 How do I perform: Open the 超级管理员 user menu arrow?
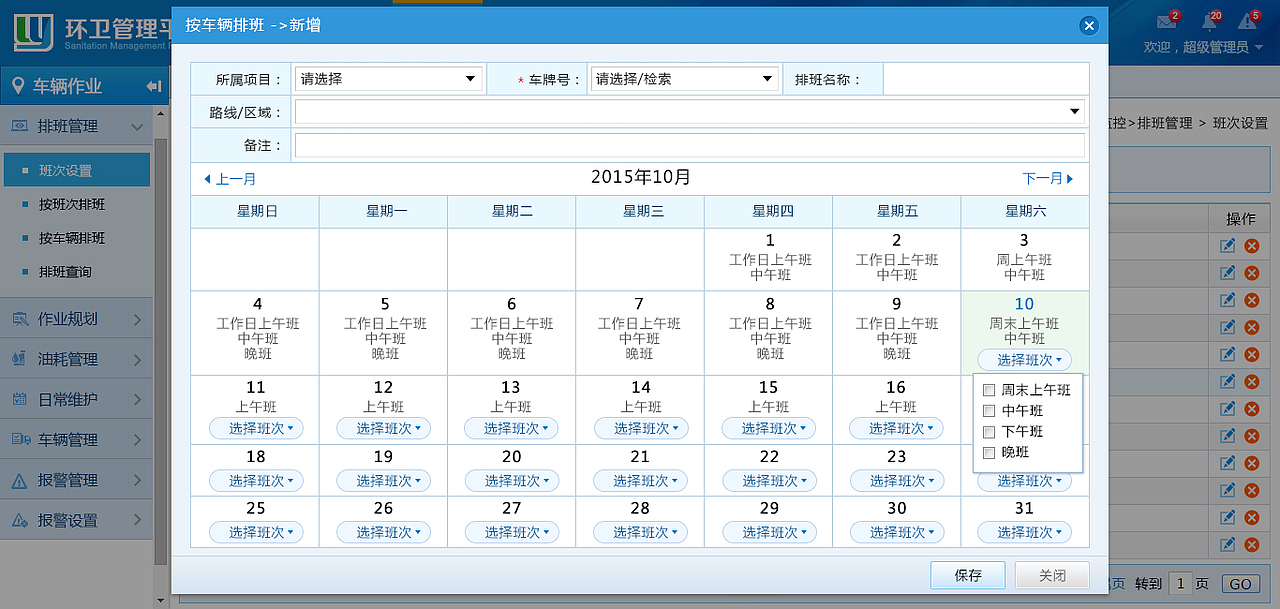pyautogui.click(x=1260, y=47)
